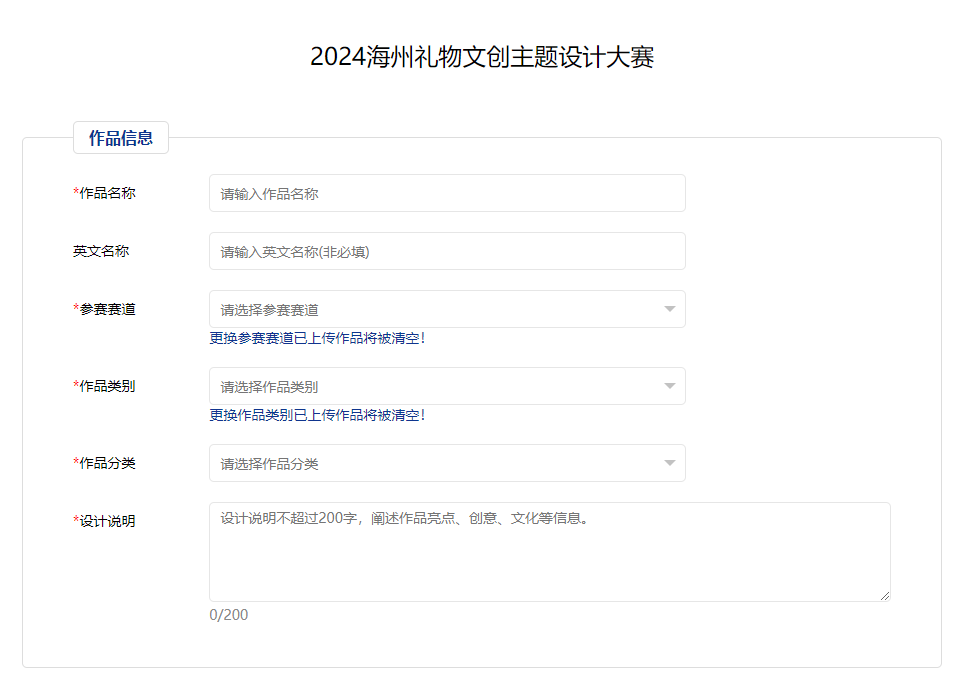Click the 设计说明 field label
This screenshot has height=683, width=965.
click(106, 521)
